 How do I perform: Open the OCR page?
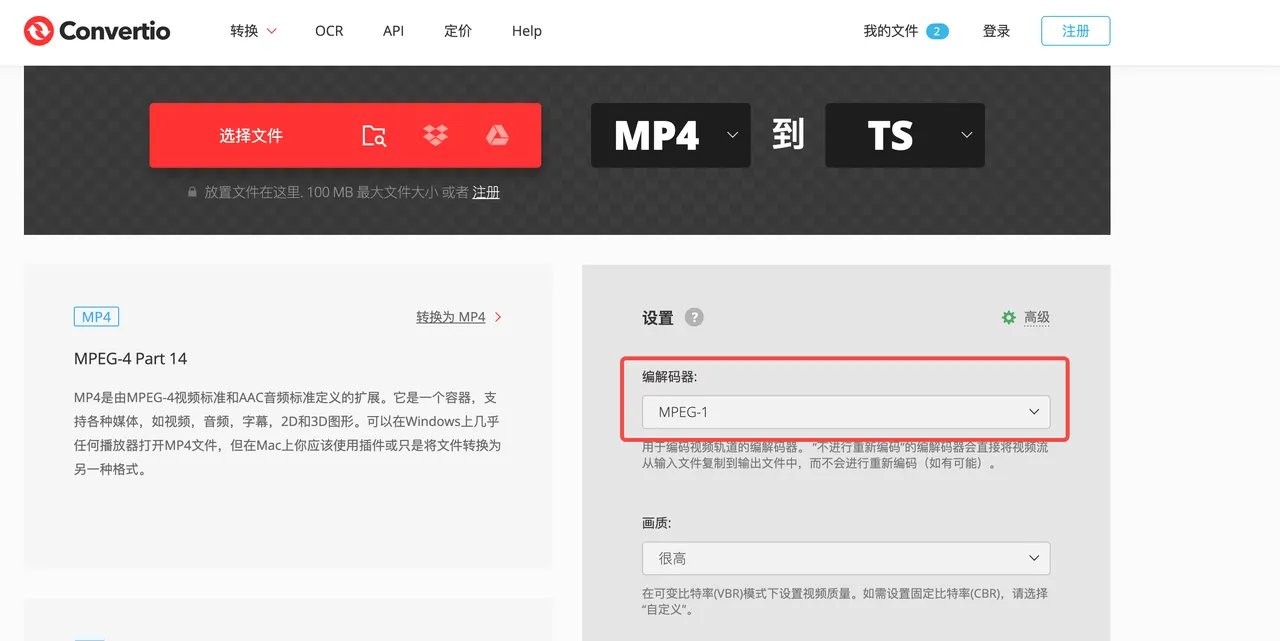pos(329,31)
